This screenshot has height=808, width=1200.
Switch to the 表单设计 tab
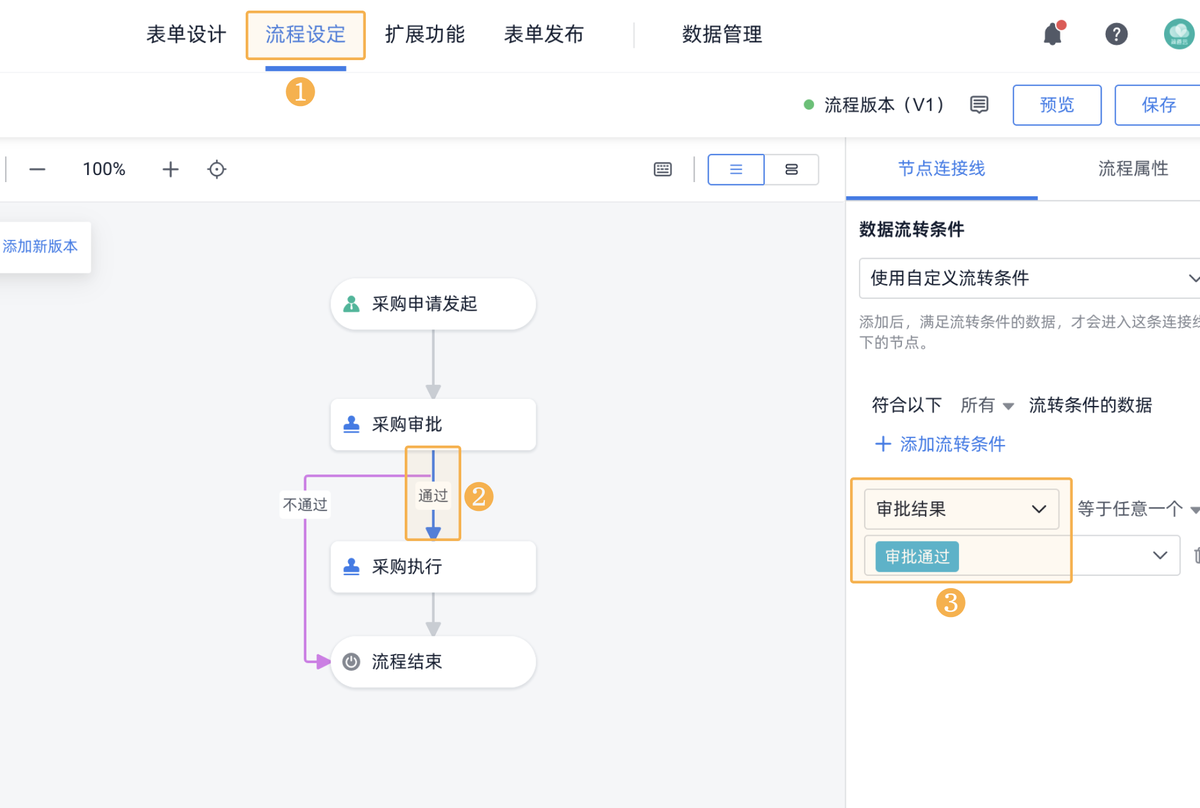pos(186,35)
